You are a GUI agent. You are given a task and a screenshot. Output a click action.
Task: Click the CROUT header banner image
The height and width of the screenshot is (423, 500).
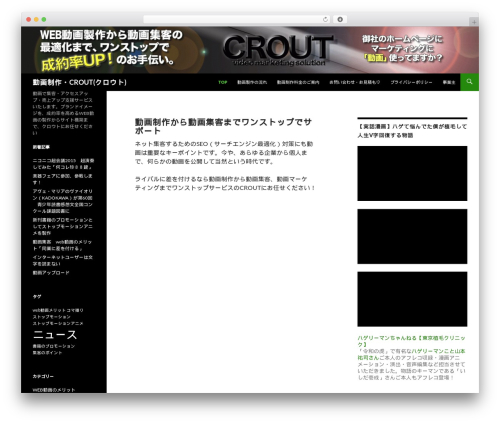[x=250, y=50]
